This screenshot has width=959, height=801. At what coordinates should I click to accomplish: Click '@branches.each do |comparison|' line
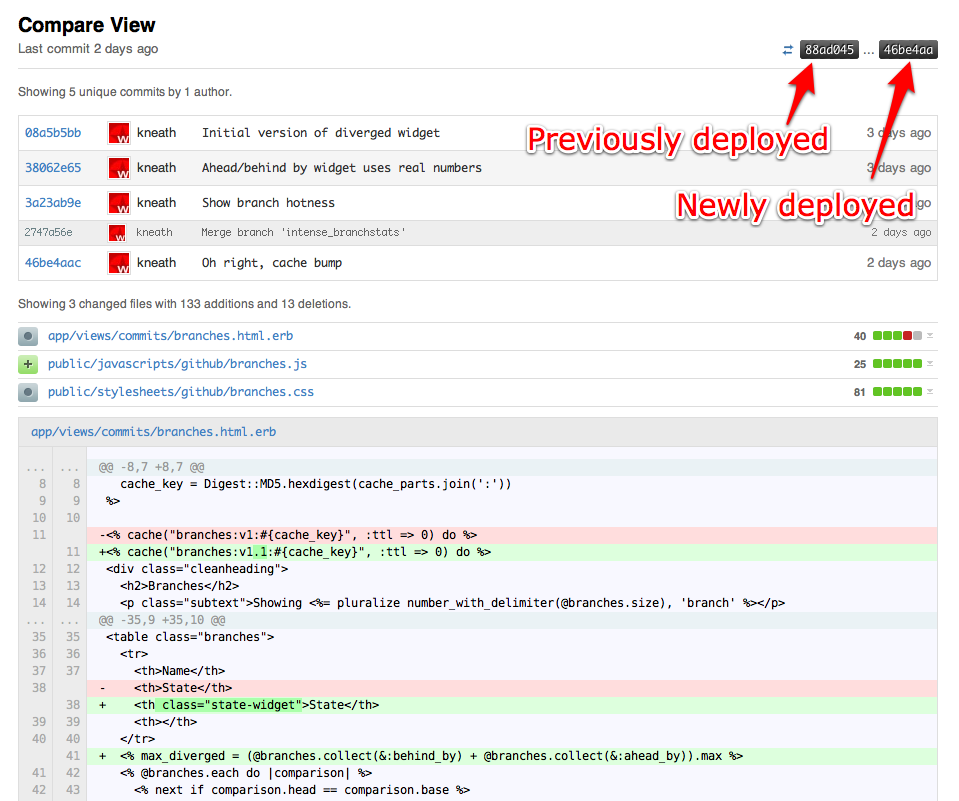click(512, 773)
